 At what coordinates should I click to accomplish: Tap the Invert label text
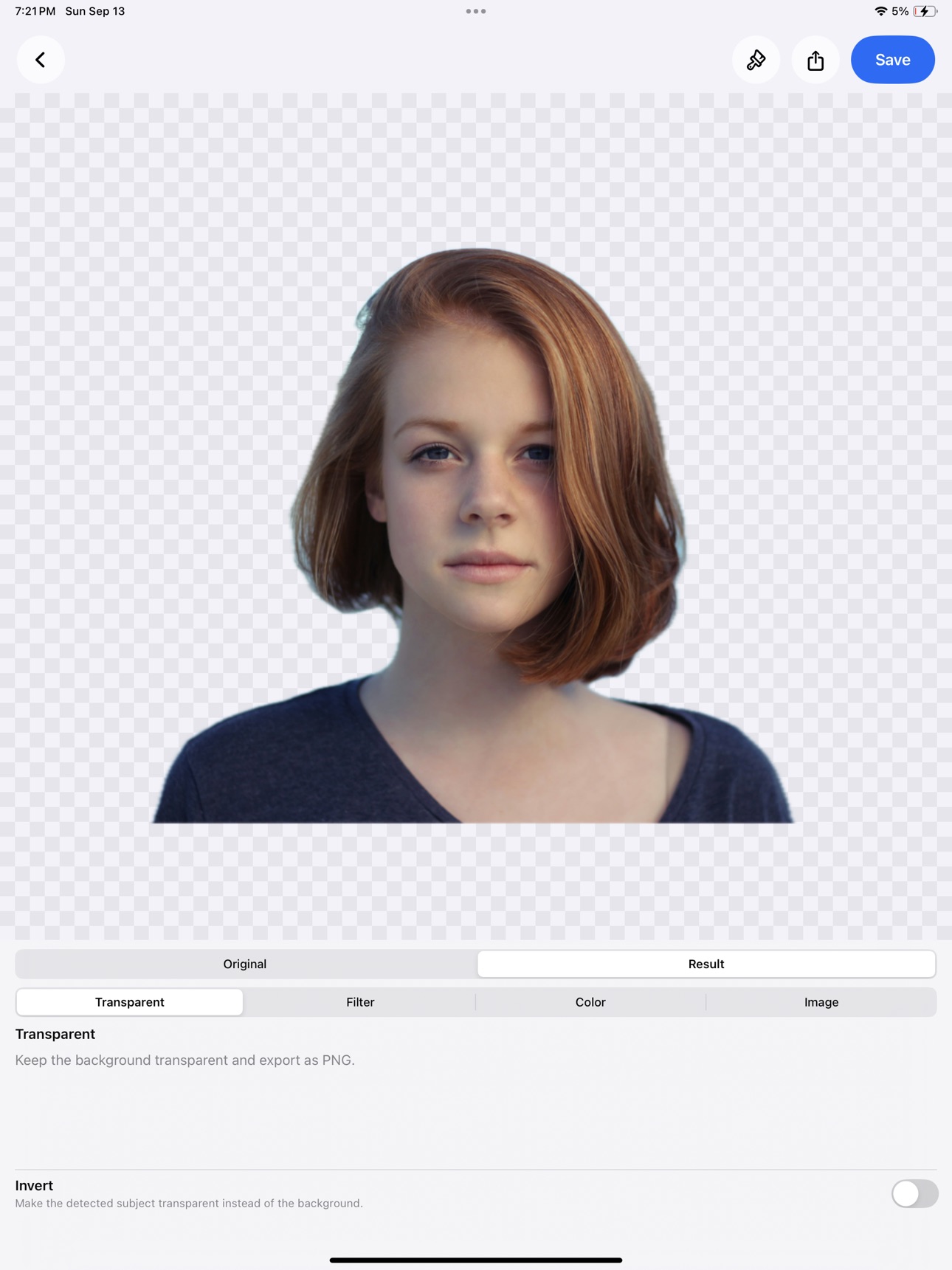click(x=34, y=1185)
